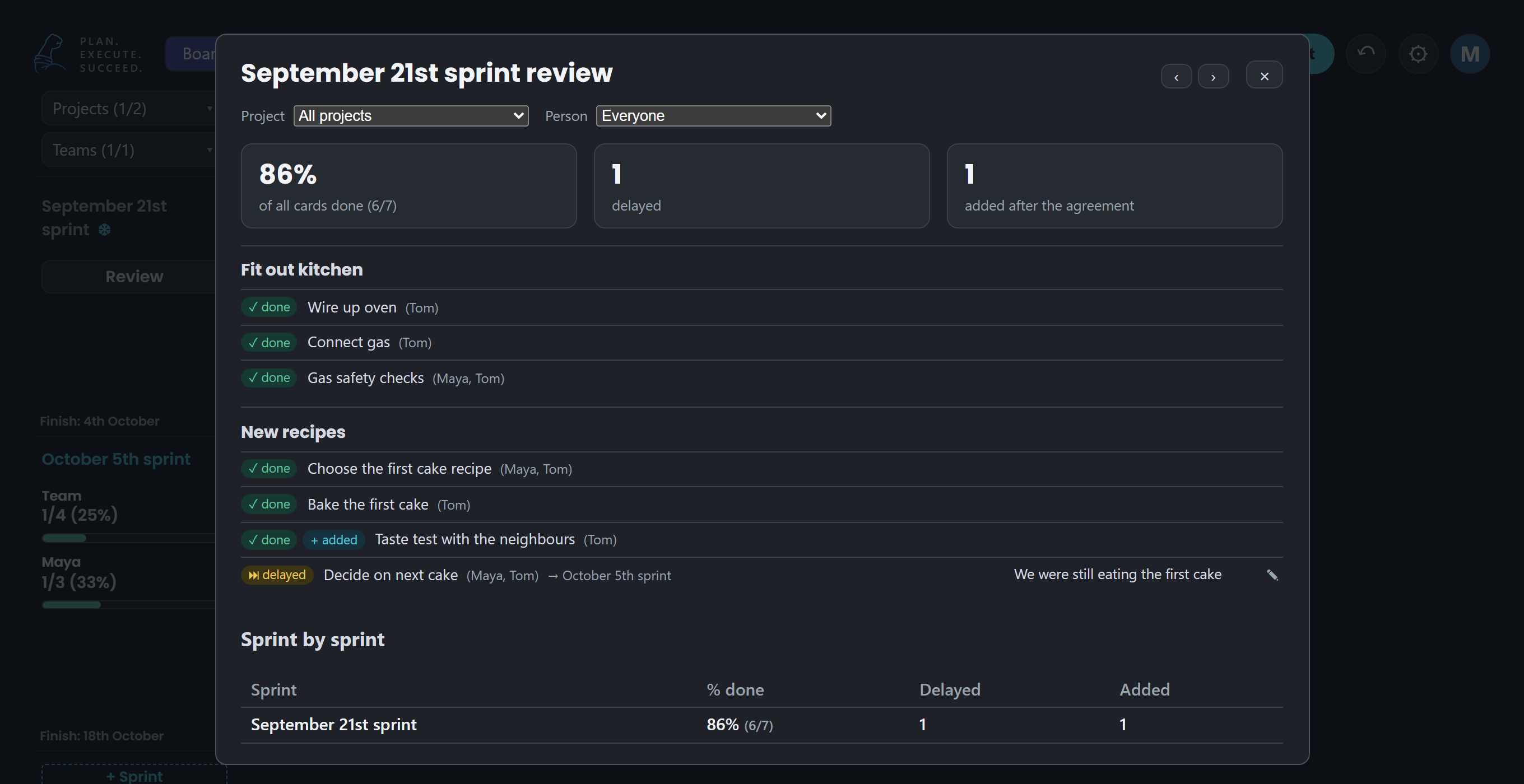This screenshot has height=784, width=1524.
Task: Expand the Projects (1/2) filter
Action: pyautogui.click(x=129, y=109)
